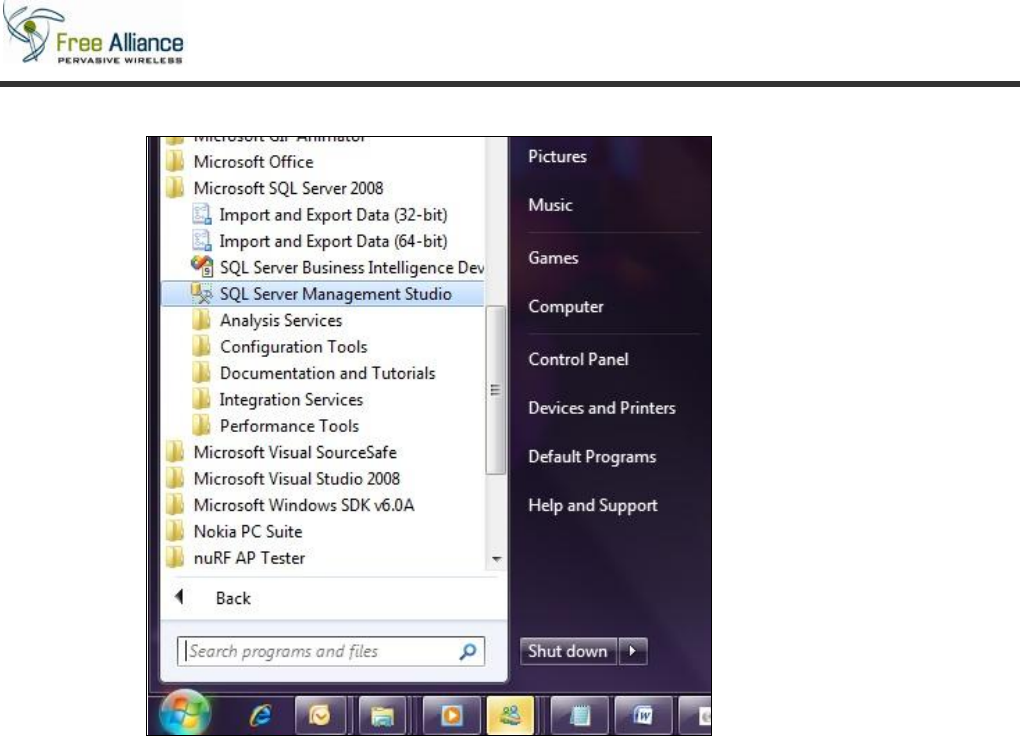Open Outlook from the taskbar
The image size is (1020, 736).
coord(319,716)
